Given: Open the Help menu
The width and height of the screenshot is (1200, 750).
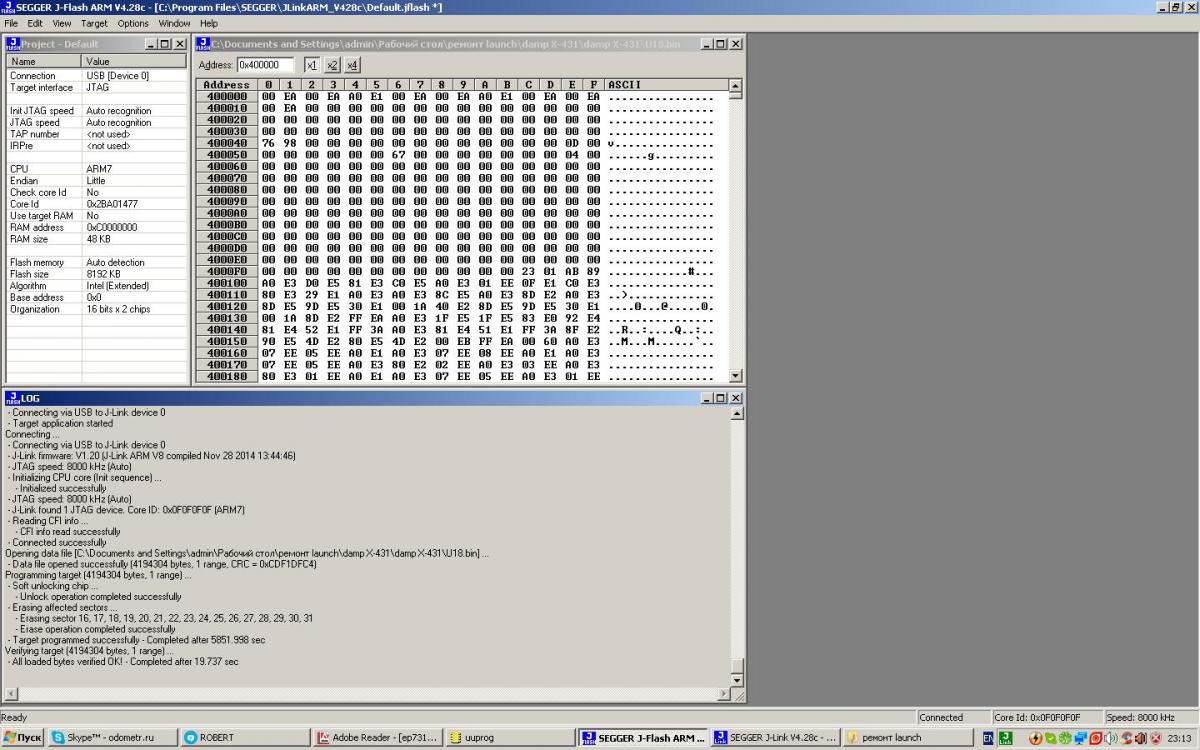Looking at the screenshot, I should pos(208,23).
